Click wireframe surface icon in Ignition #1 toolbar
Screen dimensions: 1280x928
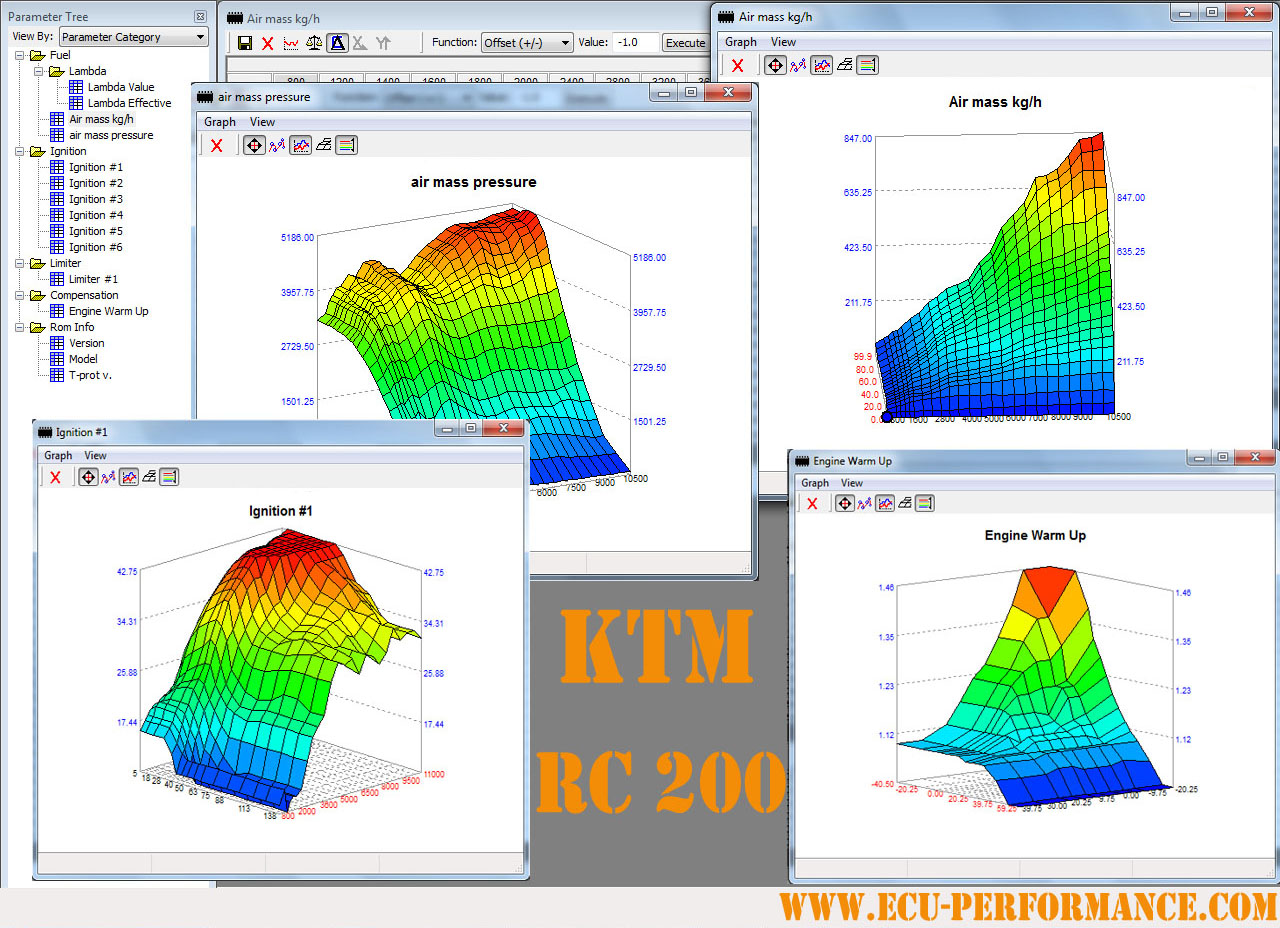(149, 477)
